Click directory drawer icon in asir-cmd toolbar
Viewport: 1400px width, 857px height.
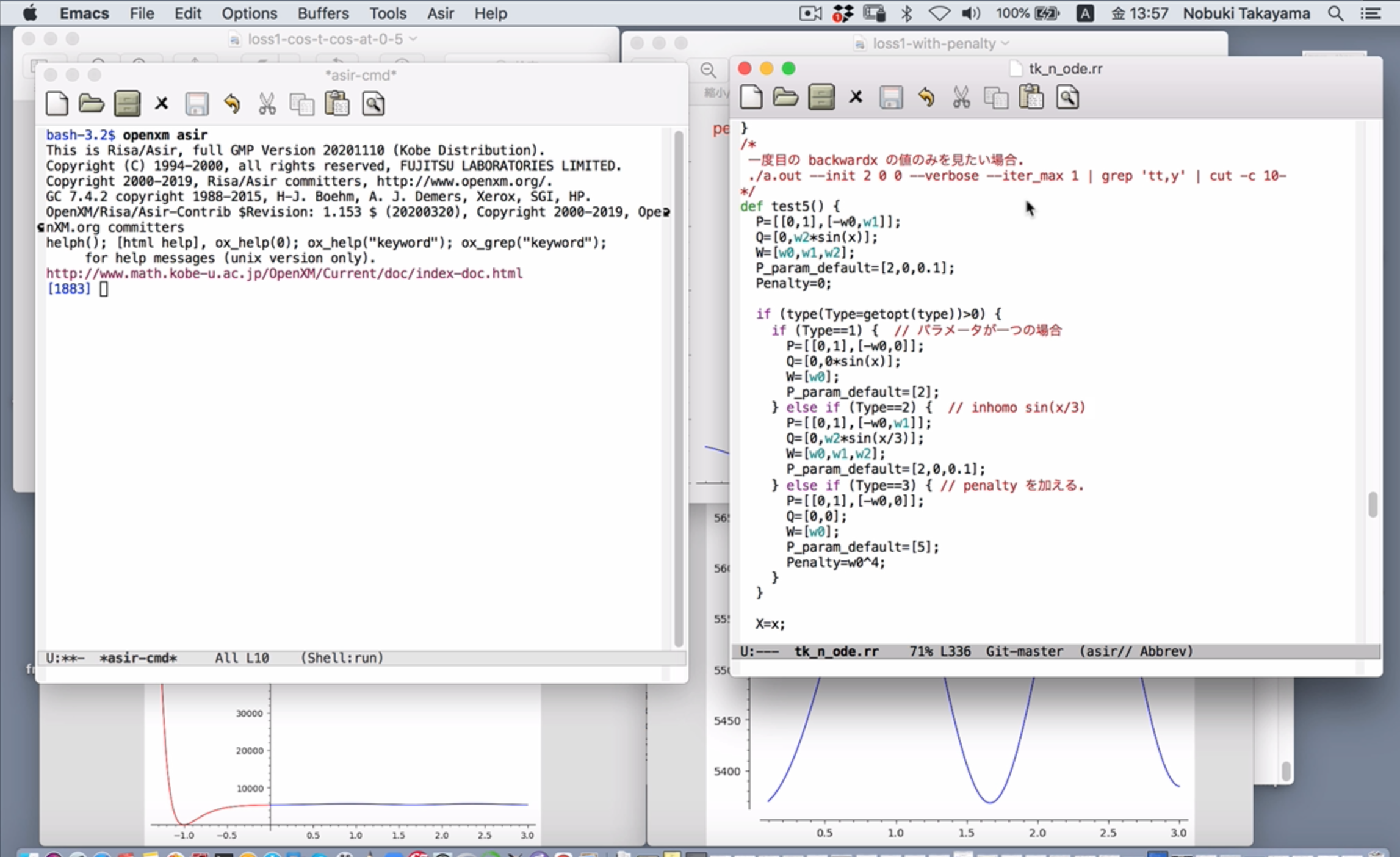tap(127, 104)
